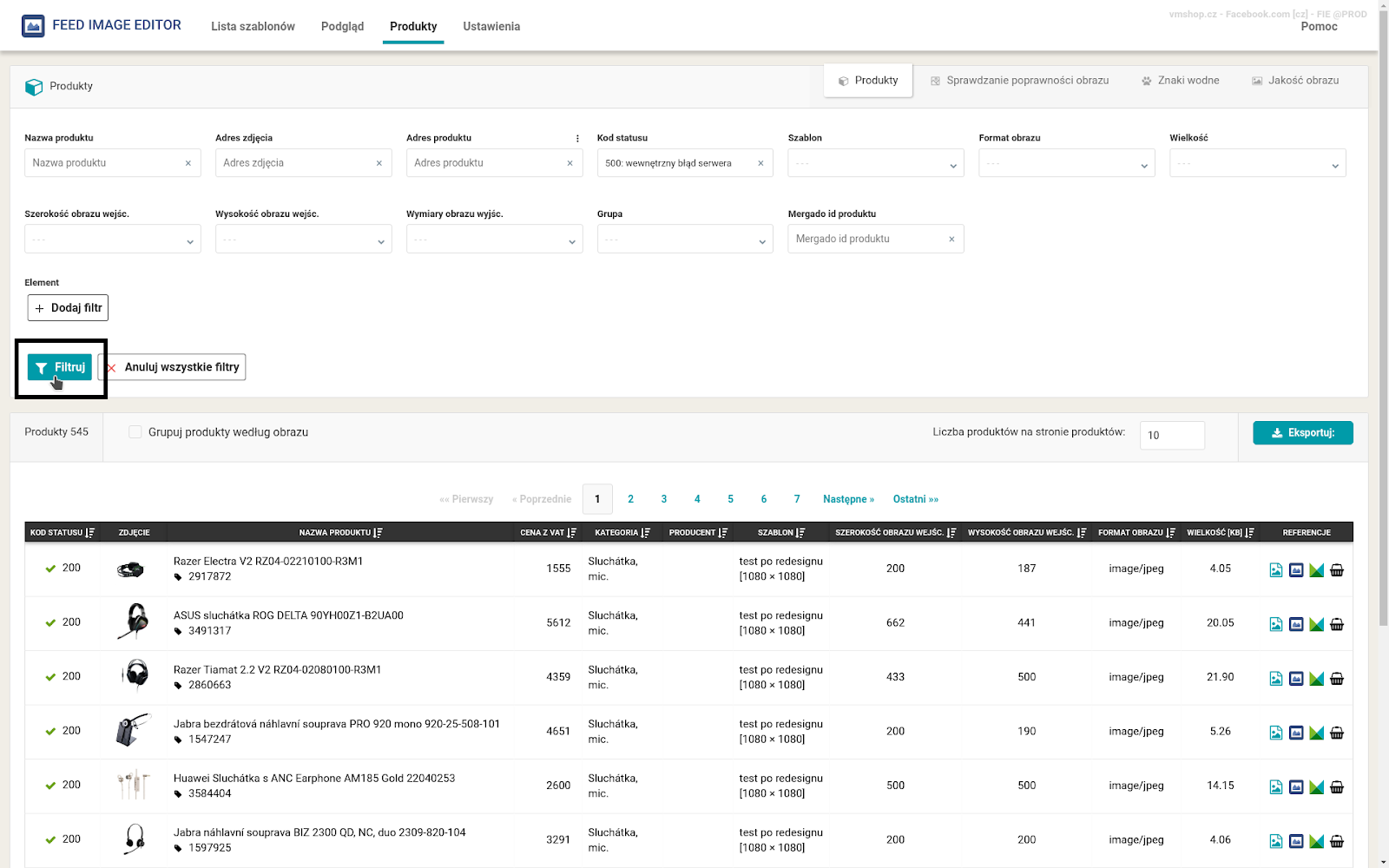Open Feed Image Editor icon in Razer Tiamat row
This screenshot has height=868, width=1389.
click(1296, 679)
